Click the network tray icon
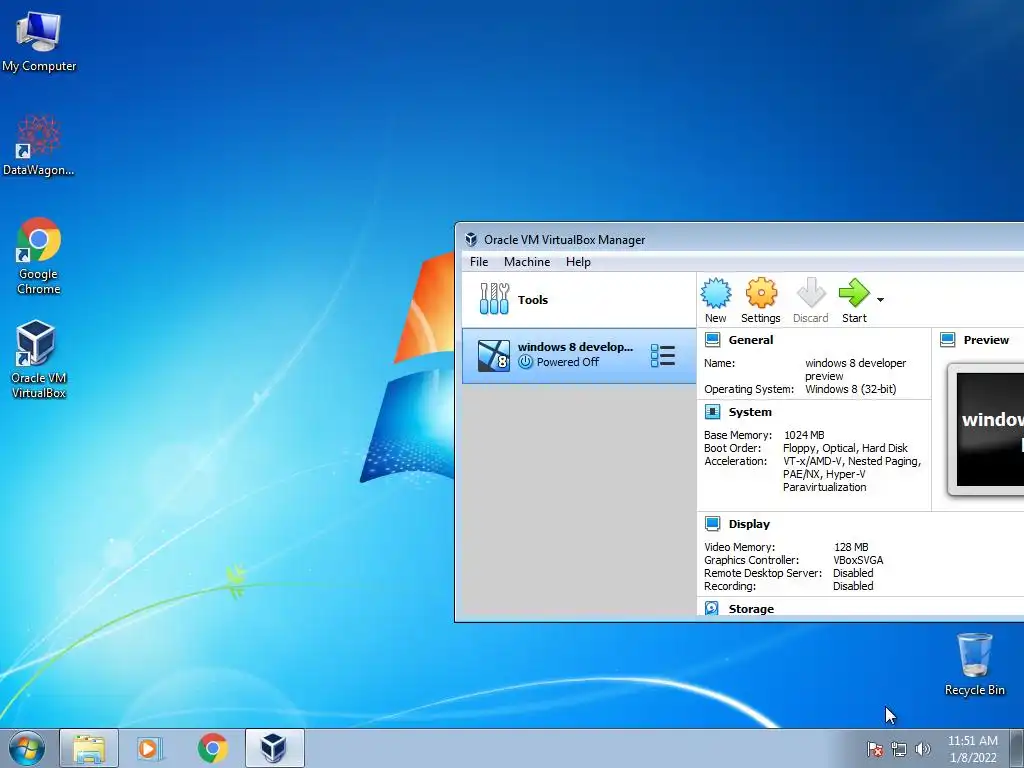 click(x=899, y=749)
